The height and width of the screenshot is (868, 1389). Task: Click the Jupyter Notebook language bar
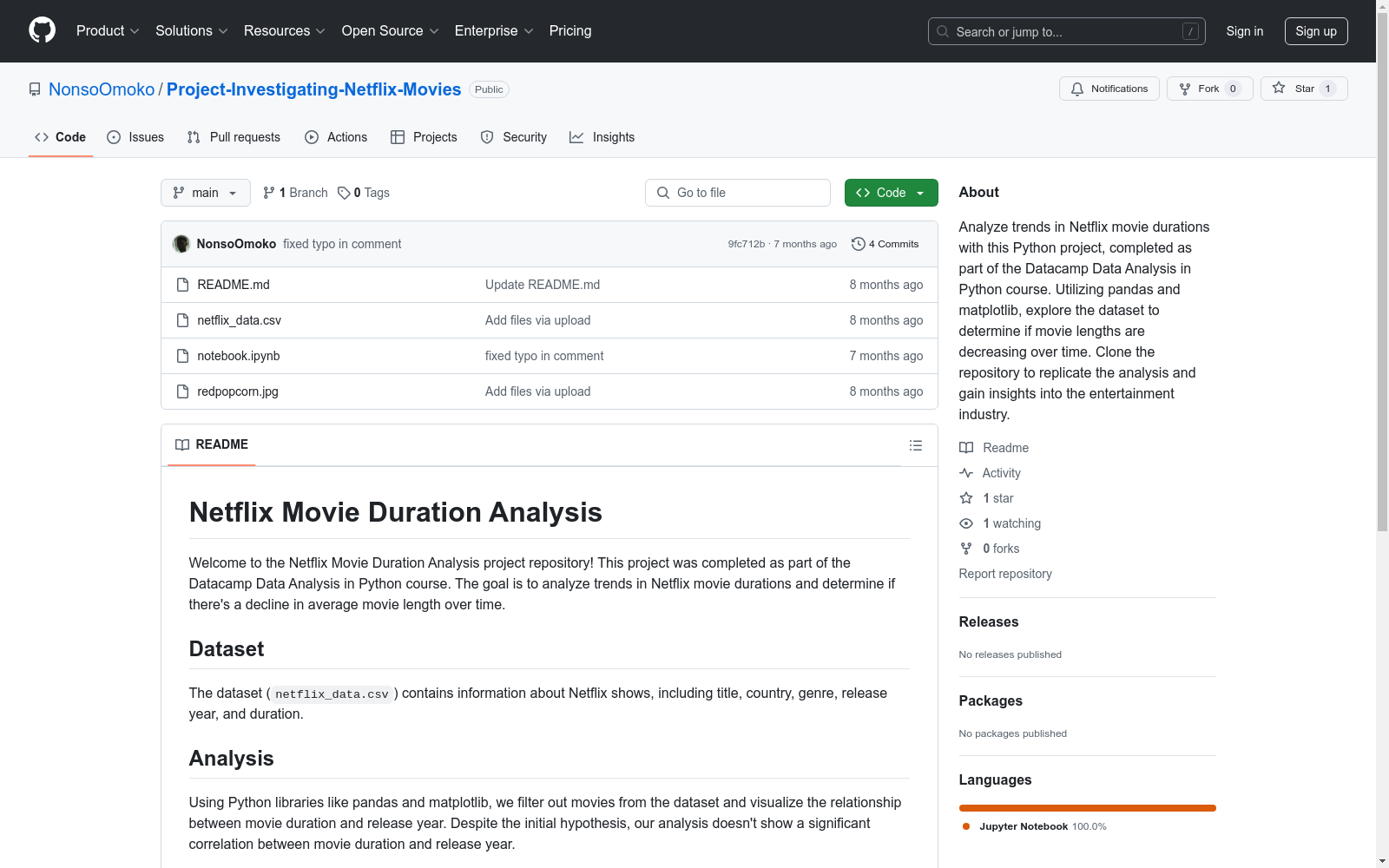coord(1088,808)
